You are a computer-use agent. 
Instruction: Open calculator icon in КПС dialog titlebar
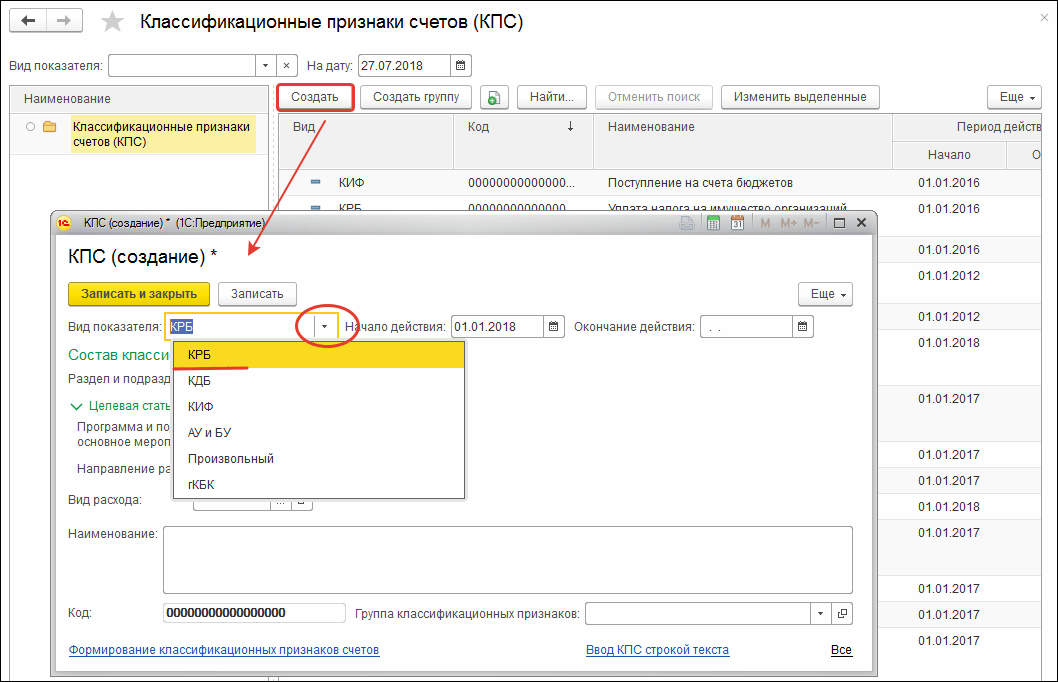[713, 223]
